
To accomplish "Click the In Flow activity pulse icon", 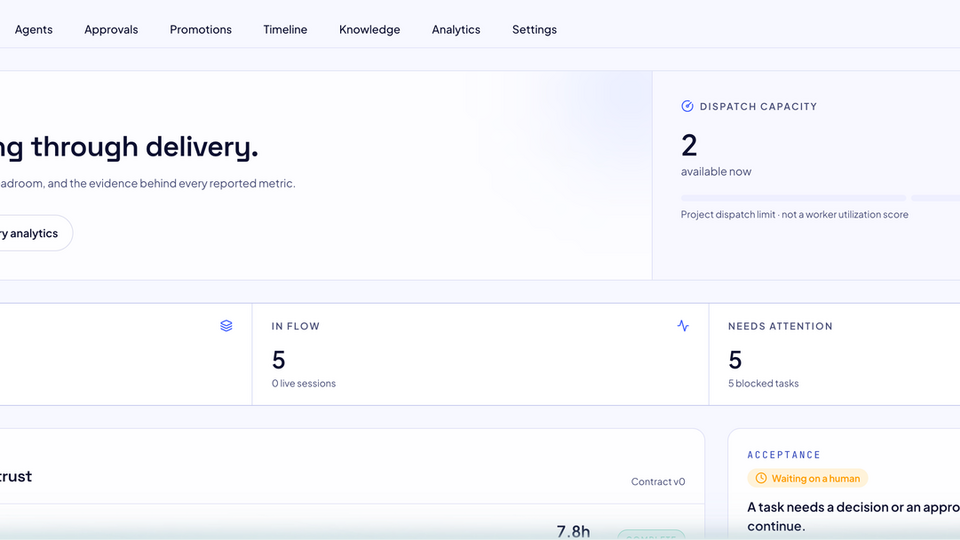I will click(683, 326).
